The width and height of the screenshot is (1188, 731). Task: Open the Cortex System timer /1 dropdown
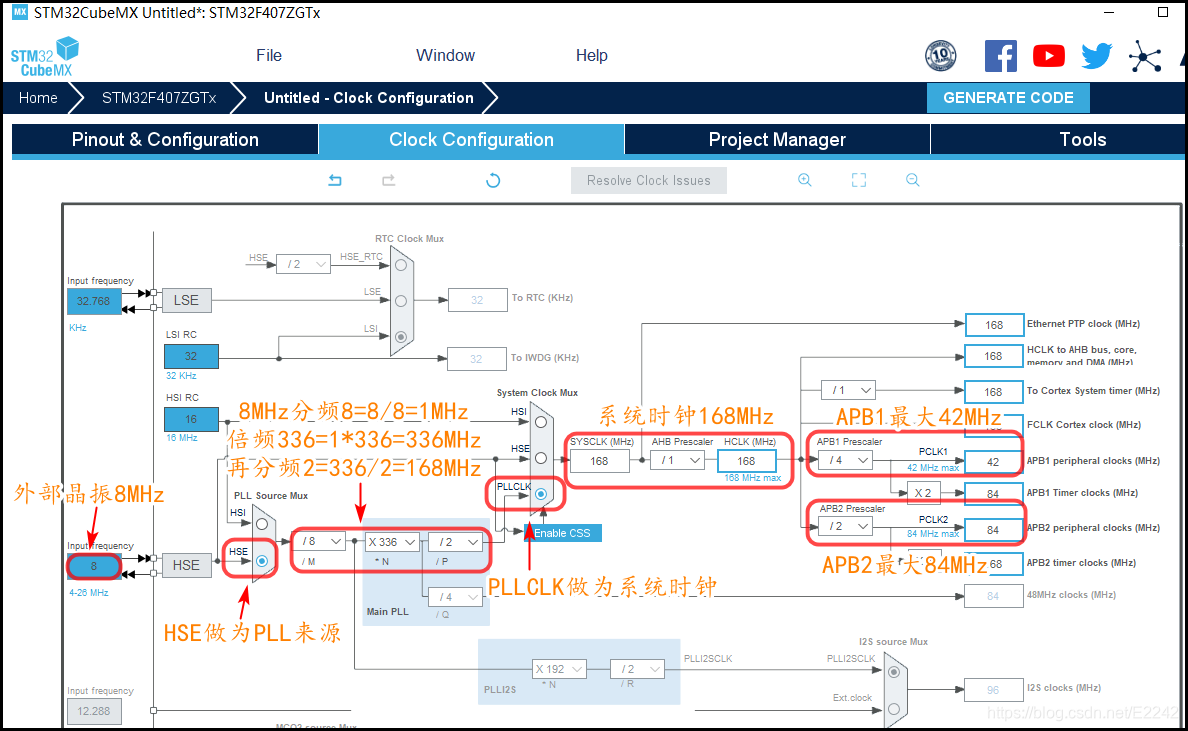849,390
